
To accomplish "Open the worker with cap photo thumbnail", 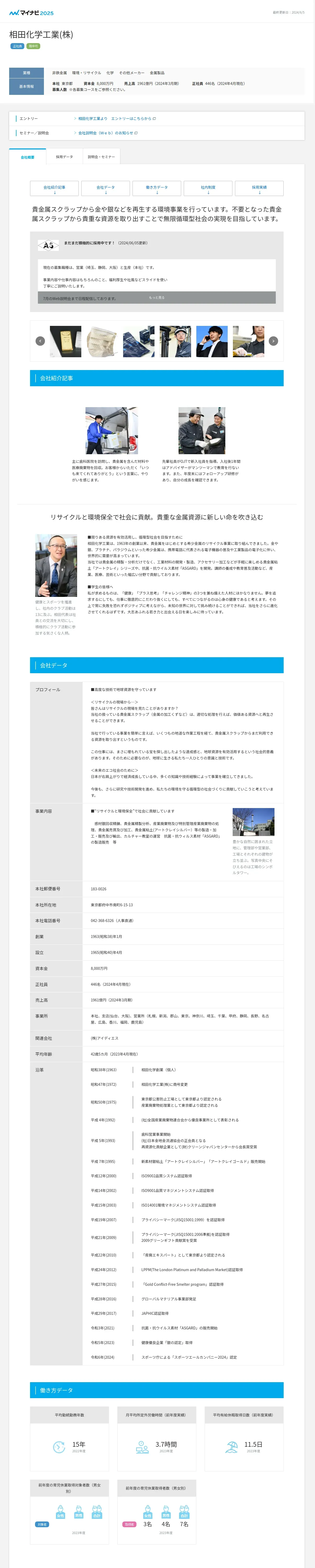I will click(175, 342).
